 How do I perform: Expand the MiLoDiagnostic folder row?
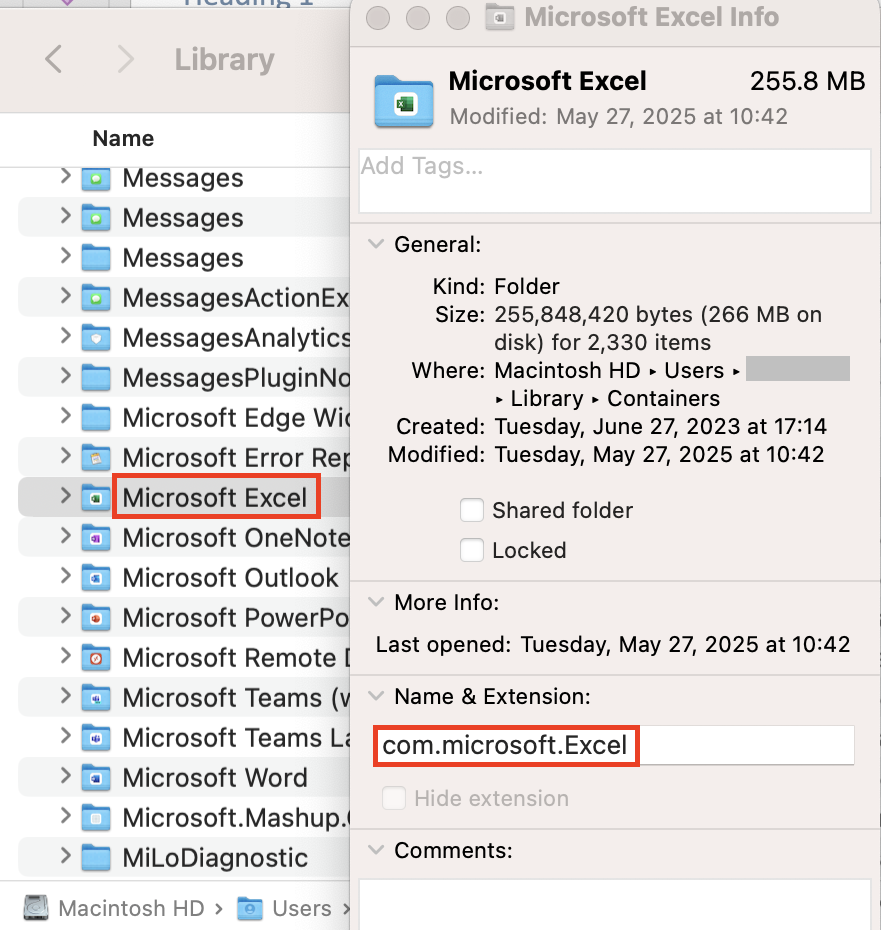pos(66,856)
